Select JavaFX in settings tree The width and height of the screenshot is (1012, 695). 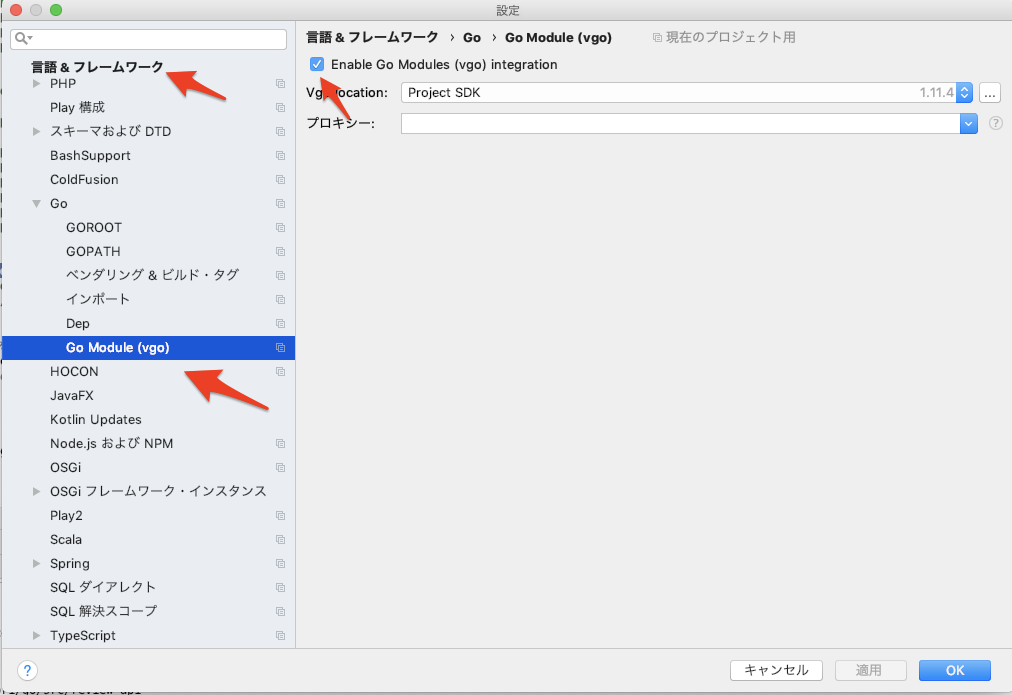click(72, 395)
